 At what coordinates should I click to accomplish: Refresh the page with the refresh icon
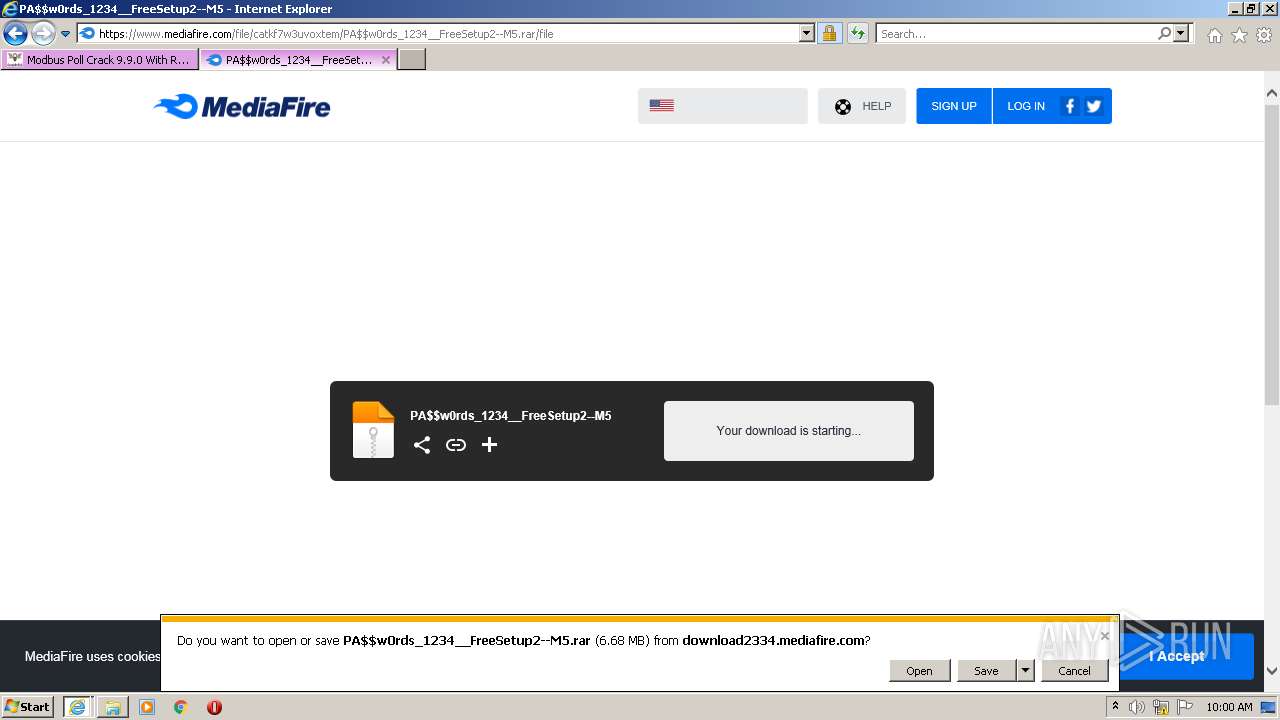(x=858, y=34)
